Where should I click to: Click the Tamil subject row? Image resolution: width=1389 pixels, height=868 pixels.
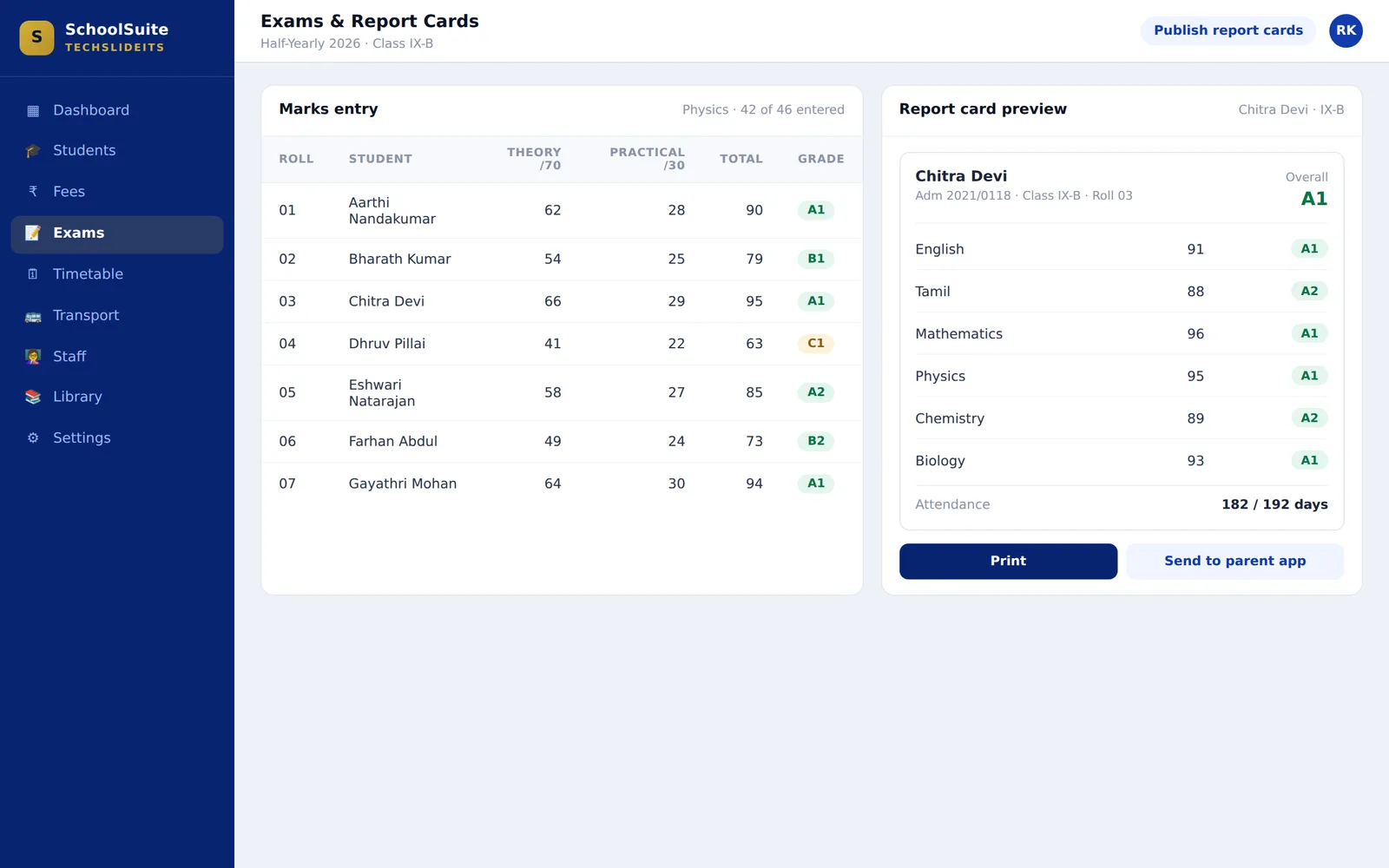[x=1122, y=292]
